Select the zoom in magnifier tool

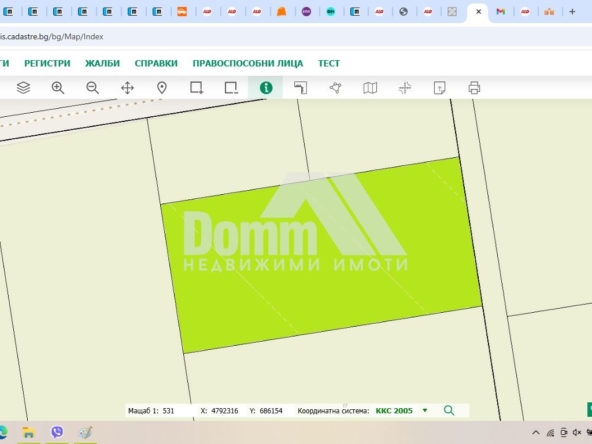tap(58, 88)
